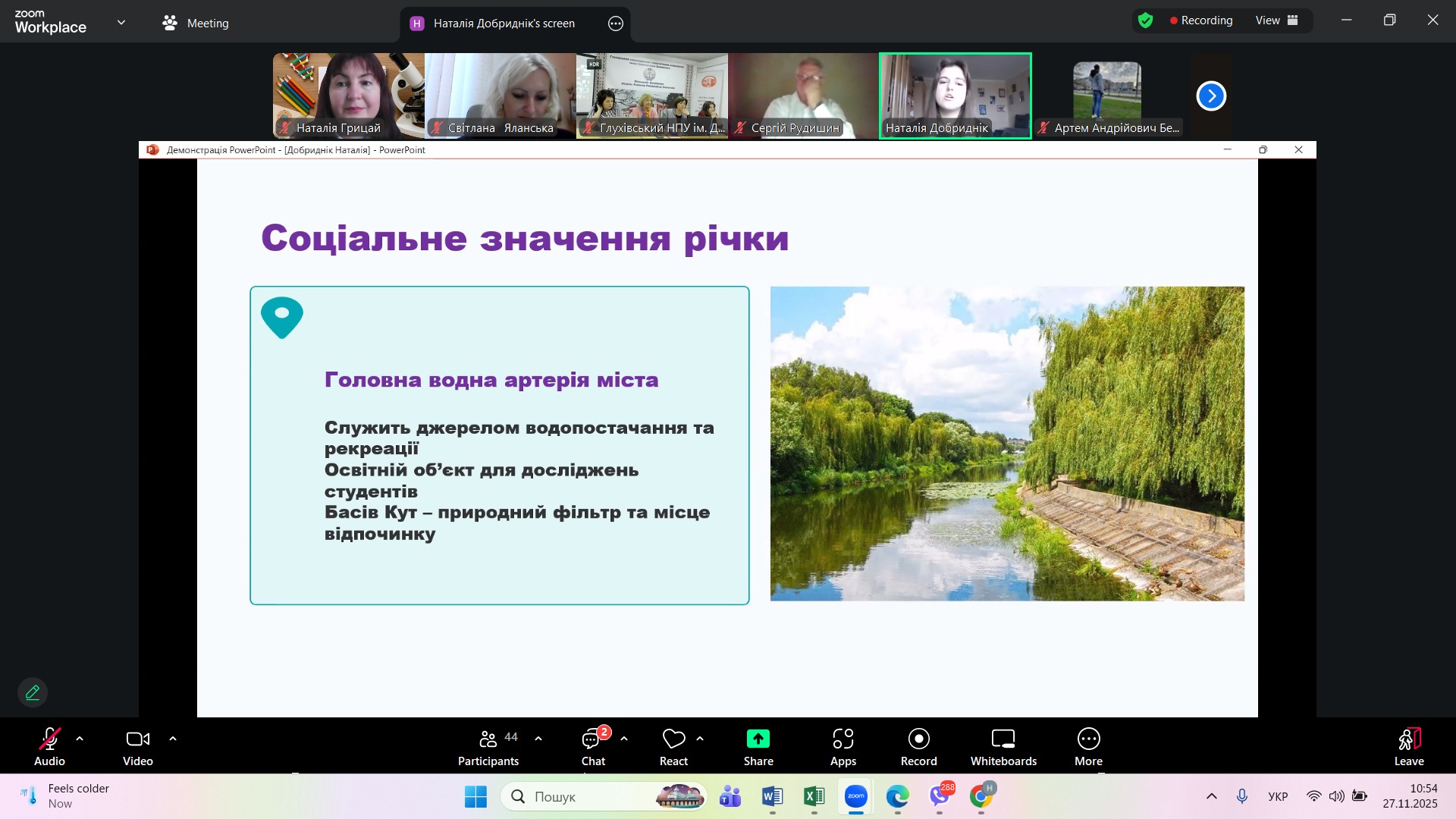Click the annotate pencil icon
1456x819 pixels.
pyautogui.click(x=33, y=692)
